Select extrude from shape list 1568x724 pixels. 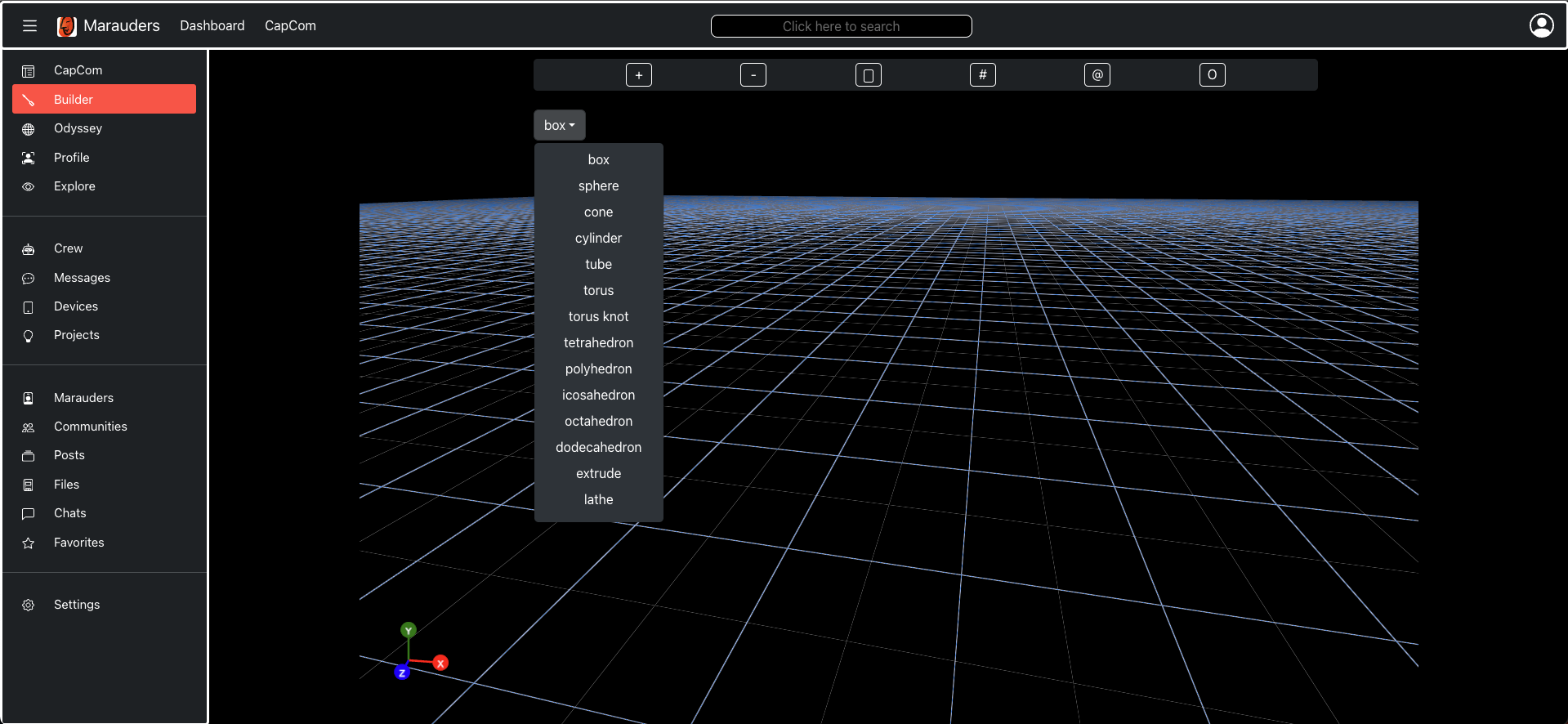click(x=599, y=474)
